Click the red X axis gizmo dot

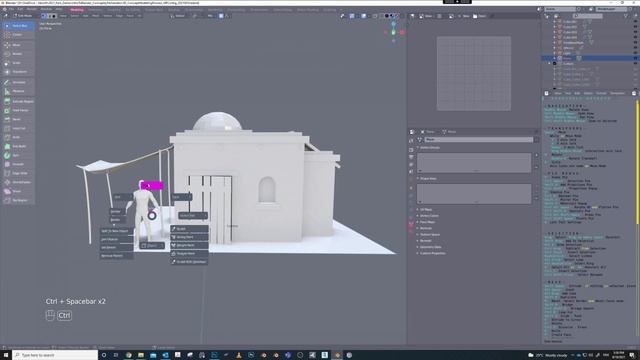point(402,32)
